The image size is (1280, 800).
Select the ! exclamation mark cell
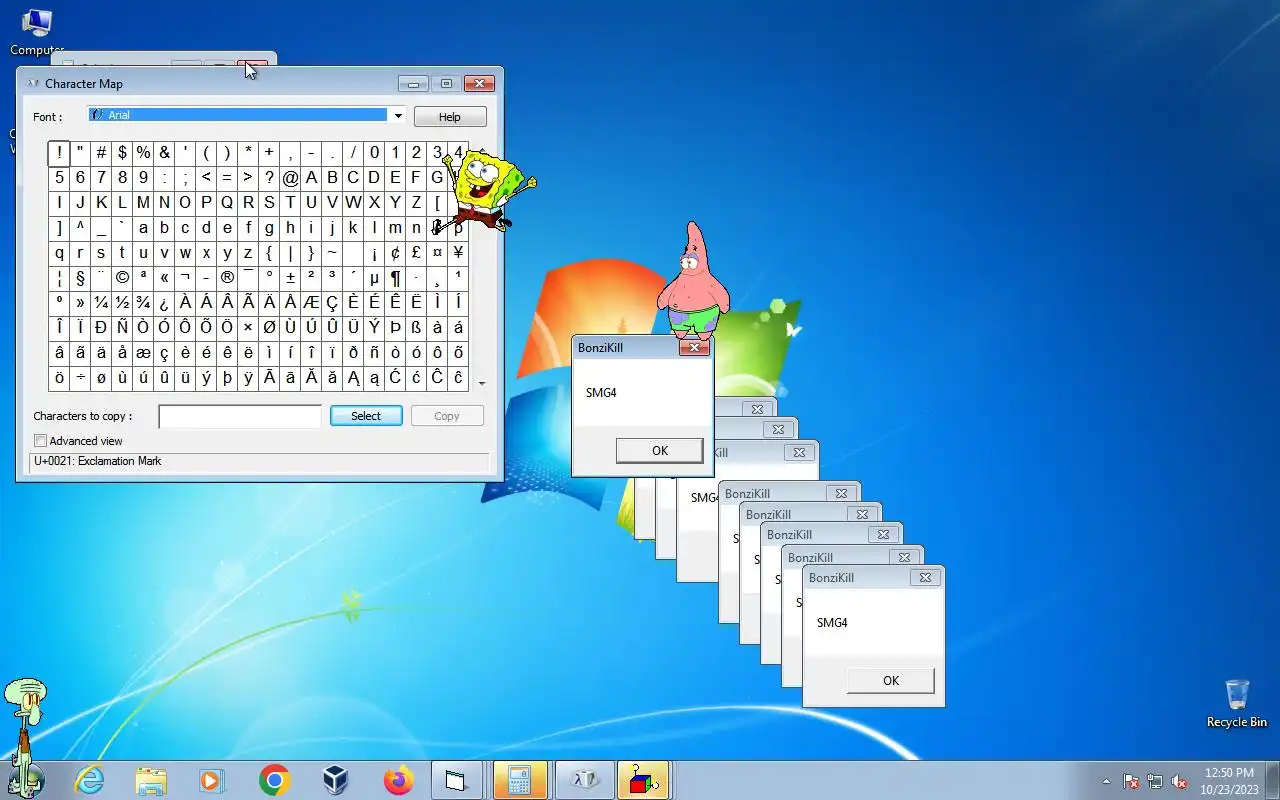pyautogui.click(x=59, y=153)
